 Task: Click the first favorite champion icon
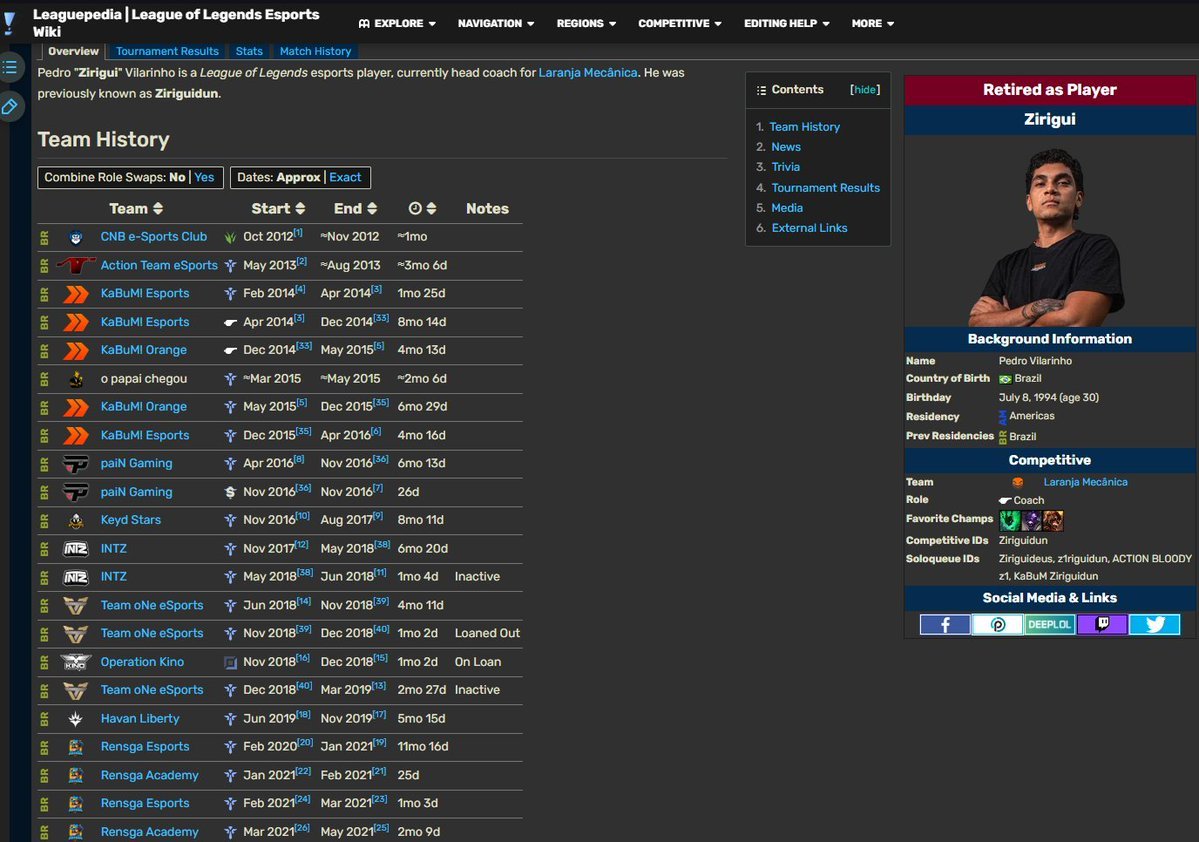pos(1010,521)
